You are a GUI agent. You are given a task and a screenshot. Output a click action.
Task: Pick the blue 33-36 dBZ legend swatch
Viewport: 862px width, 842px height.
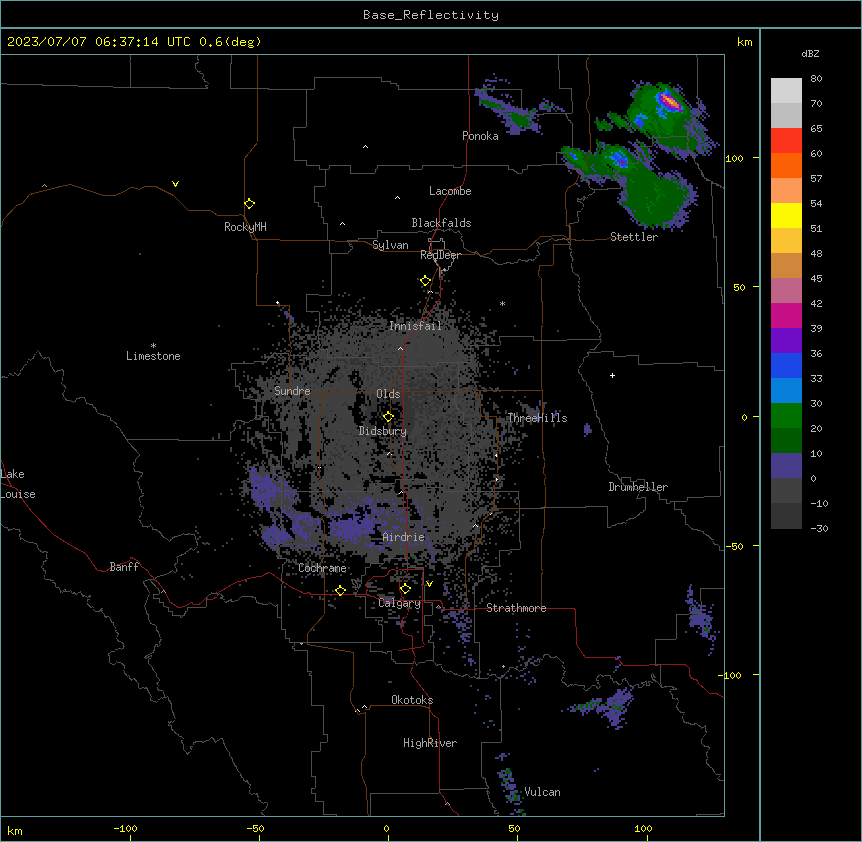click(786, 365)
